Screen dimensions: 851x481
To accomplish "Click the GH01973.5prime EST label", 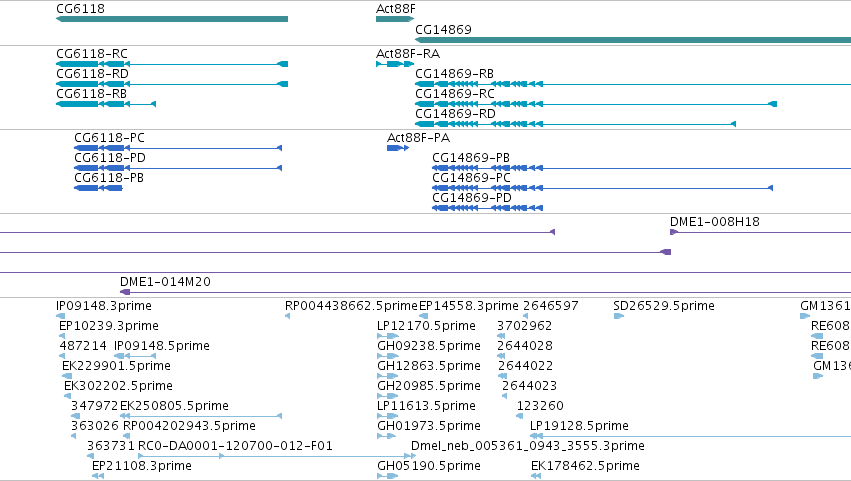I will [x=429, y=426].
